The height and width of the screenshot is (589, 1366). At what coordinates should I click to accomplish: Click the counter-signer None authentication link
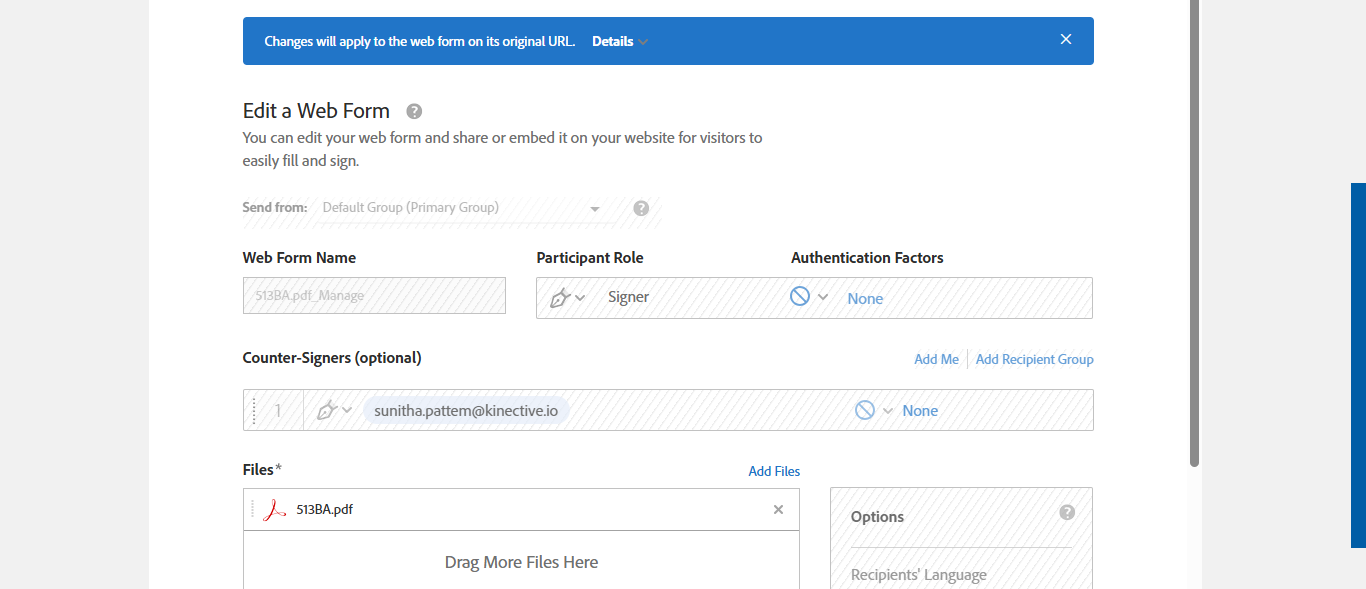920,410
